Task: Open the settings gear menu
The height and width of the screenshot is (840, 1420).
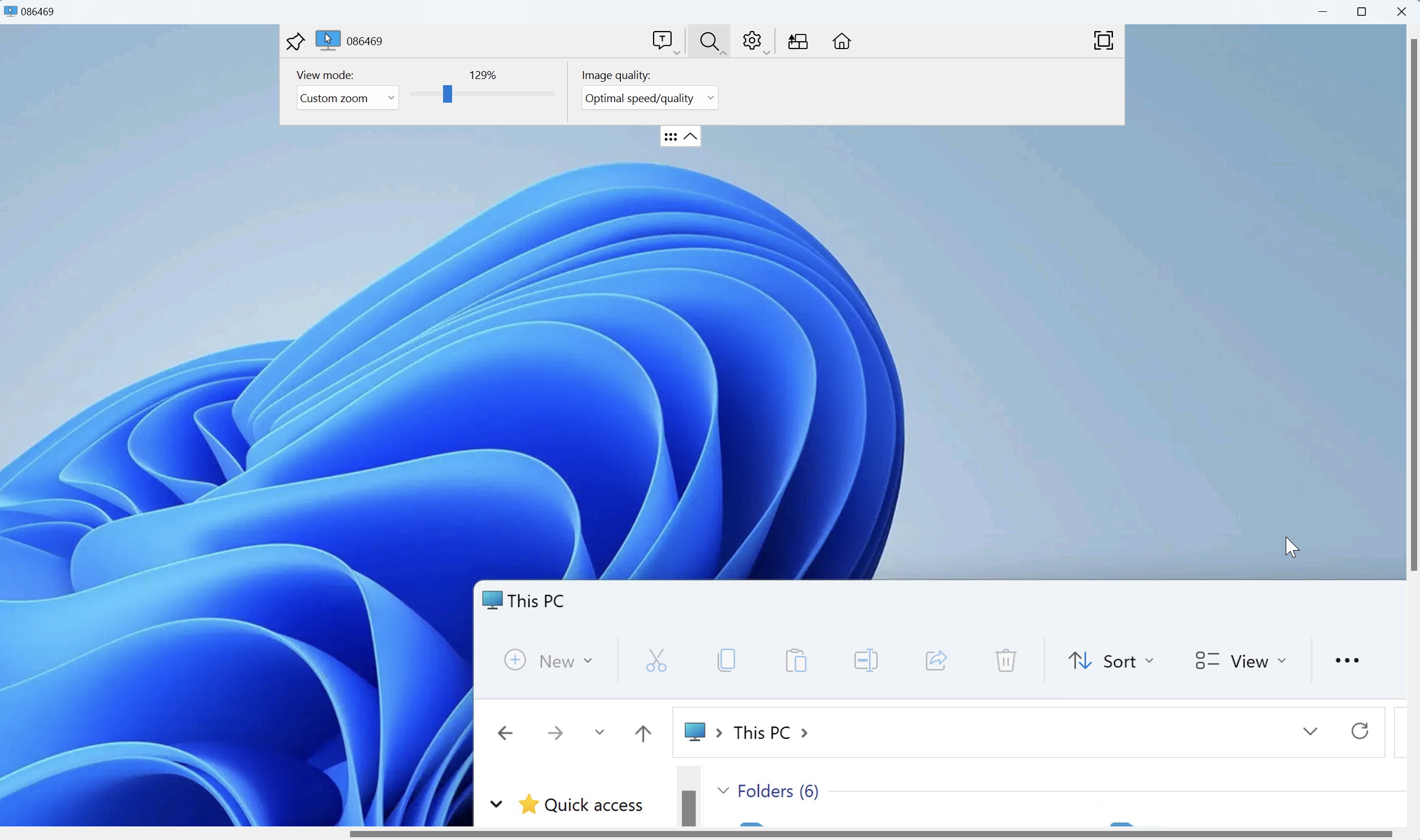Action: [x=752, y=40]
